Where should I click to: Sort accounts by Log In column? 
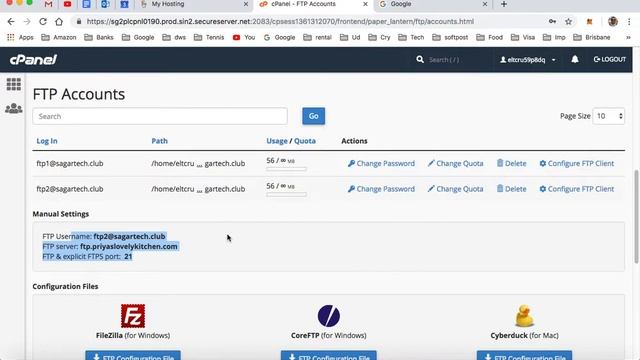point(47,141)
